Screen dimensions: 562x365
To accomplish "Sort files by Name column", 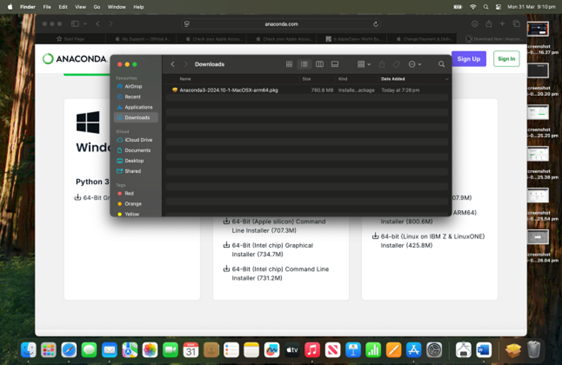I will point(185,79).
